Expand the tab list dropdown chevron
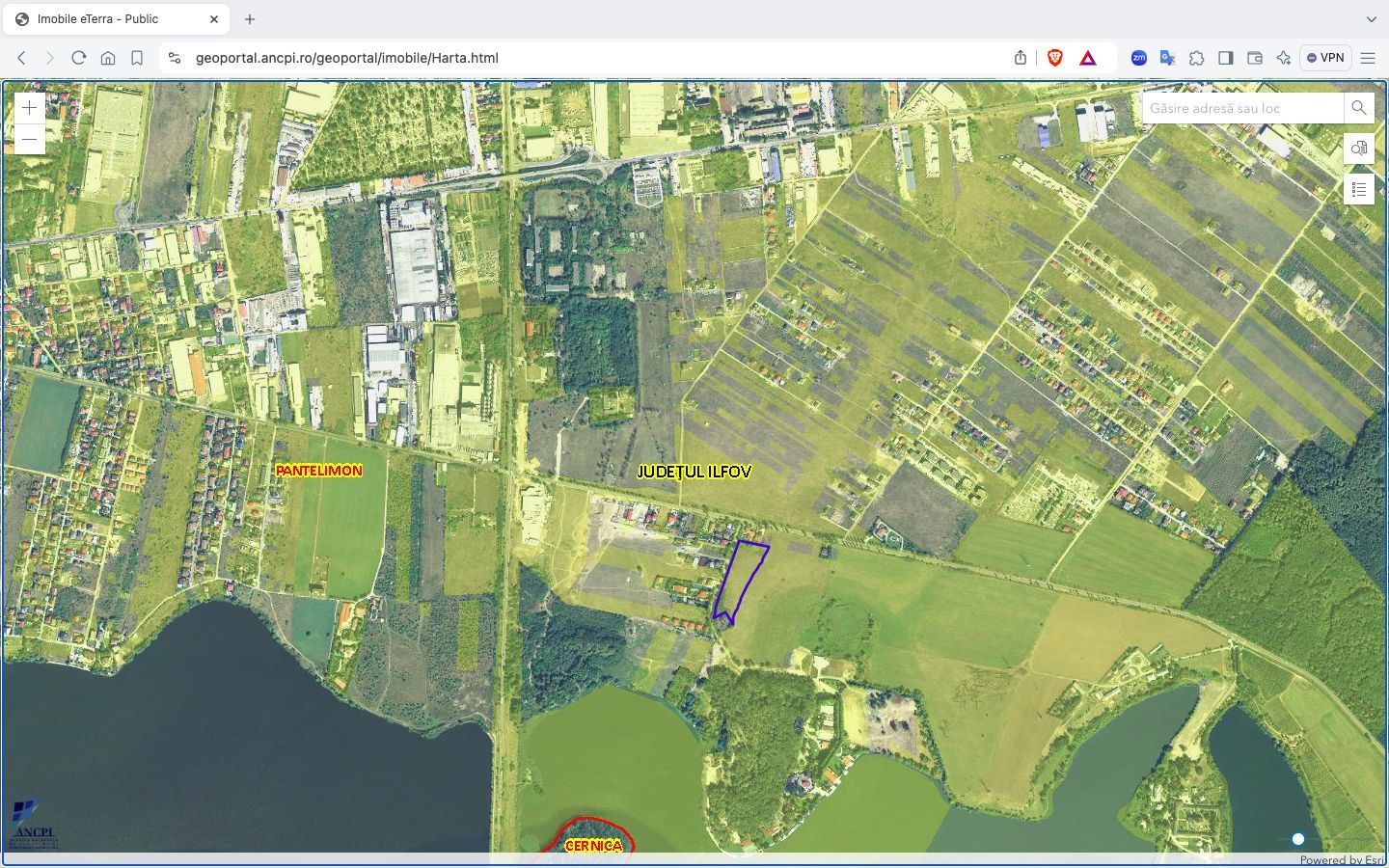The width and height of the screenshot is (1389, 868). 1371,18
